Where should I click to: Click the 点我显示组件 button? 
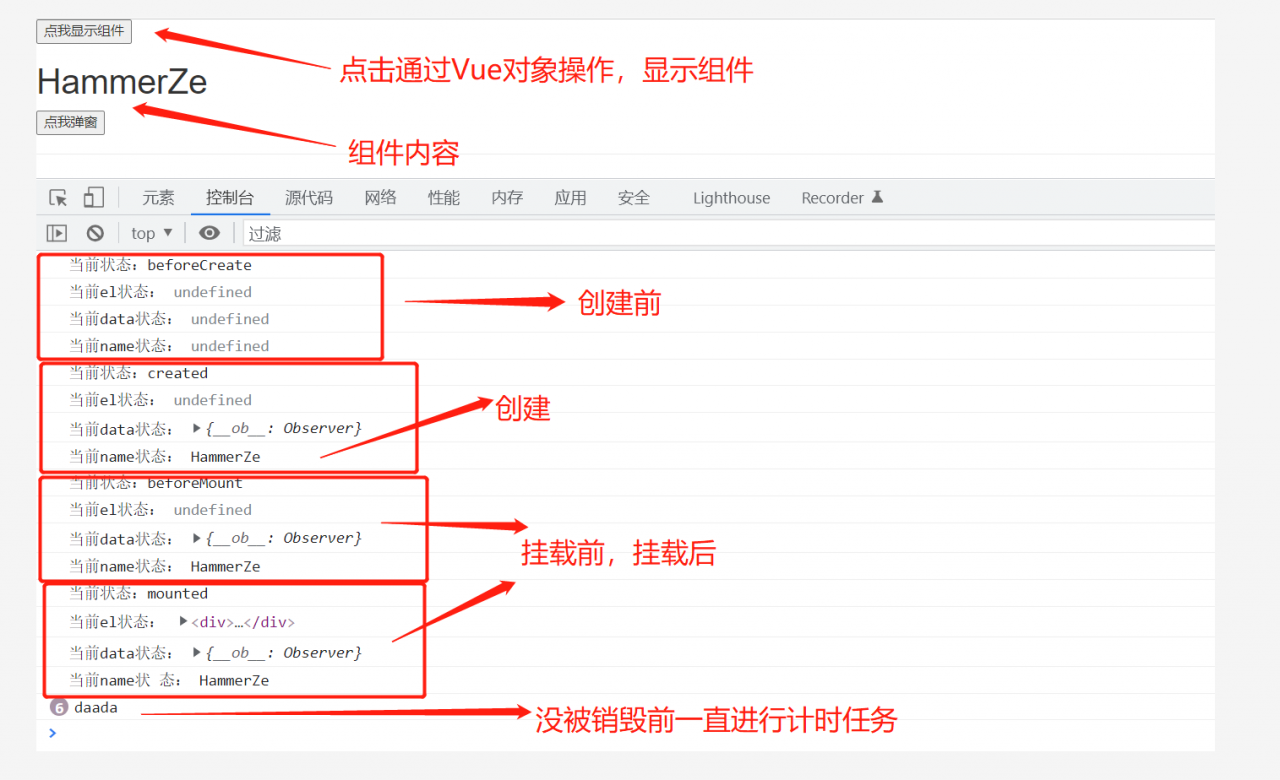click(84, 31)
